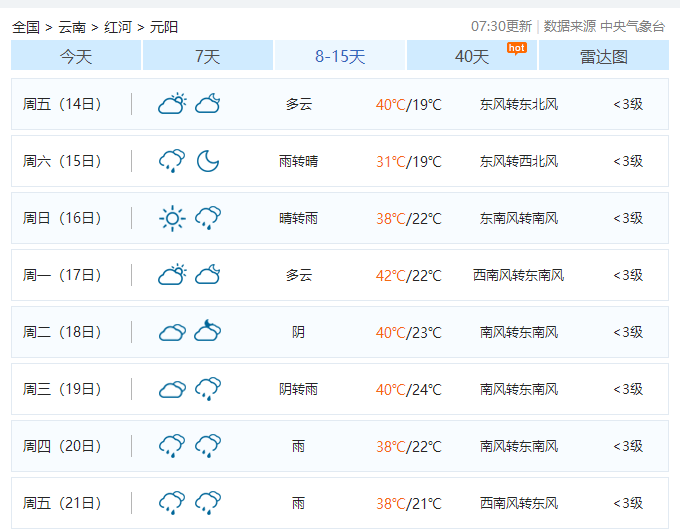Click the <3级 wind level for 周五 14日
Image resolution: width=680 pixels, height=530 pixels.
[628, 104]
